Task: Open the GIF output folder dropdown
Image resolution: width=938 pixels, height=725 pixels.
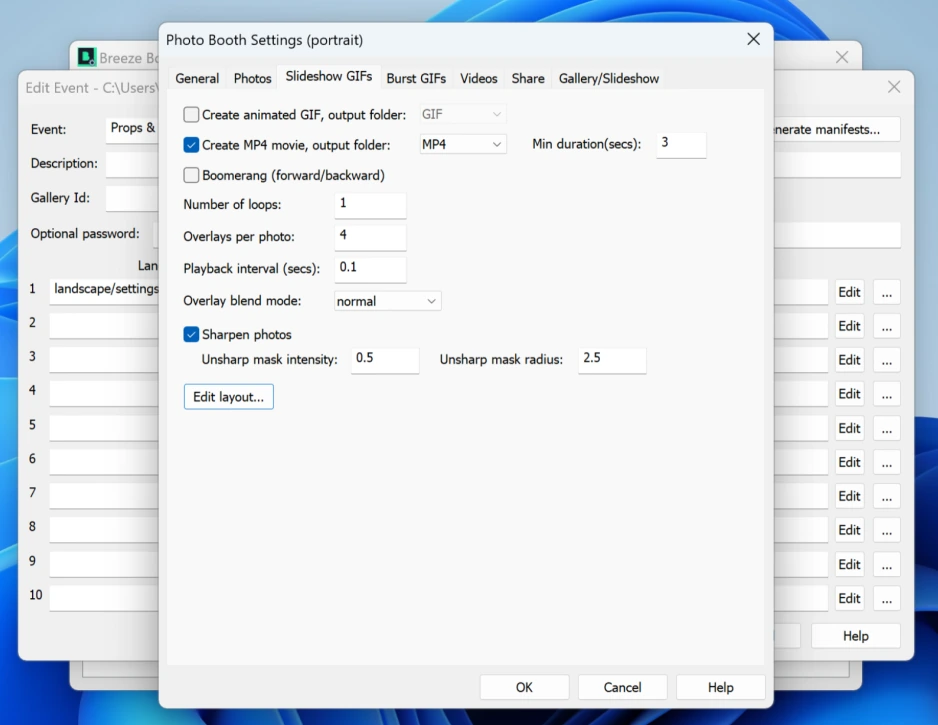Action: point(462,114)
